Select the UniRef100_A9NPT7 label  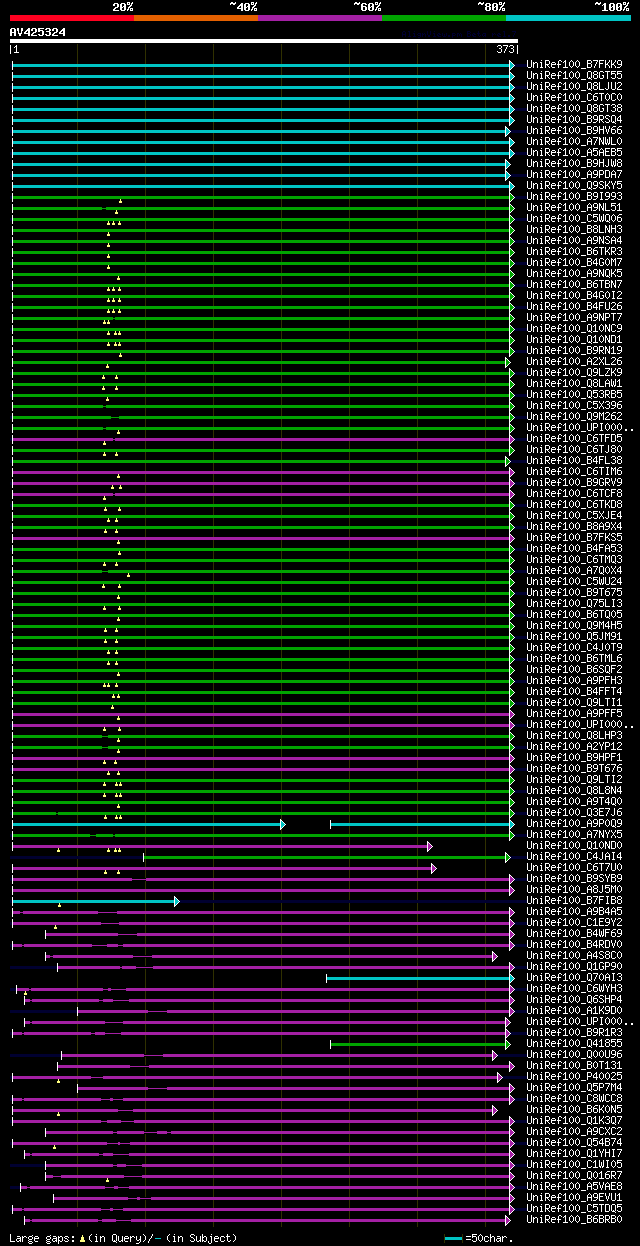(x=574, y=318)
